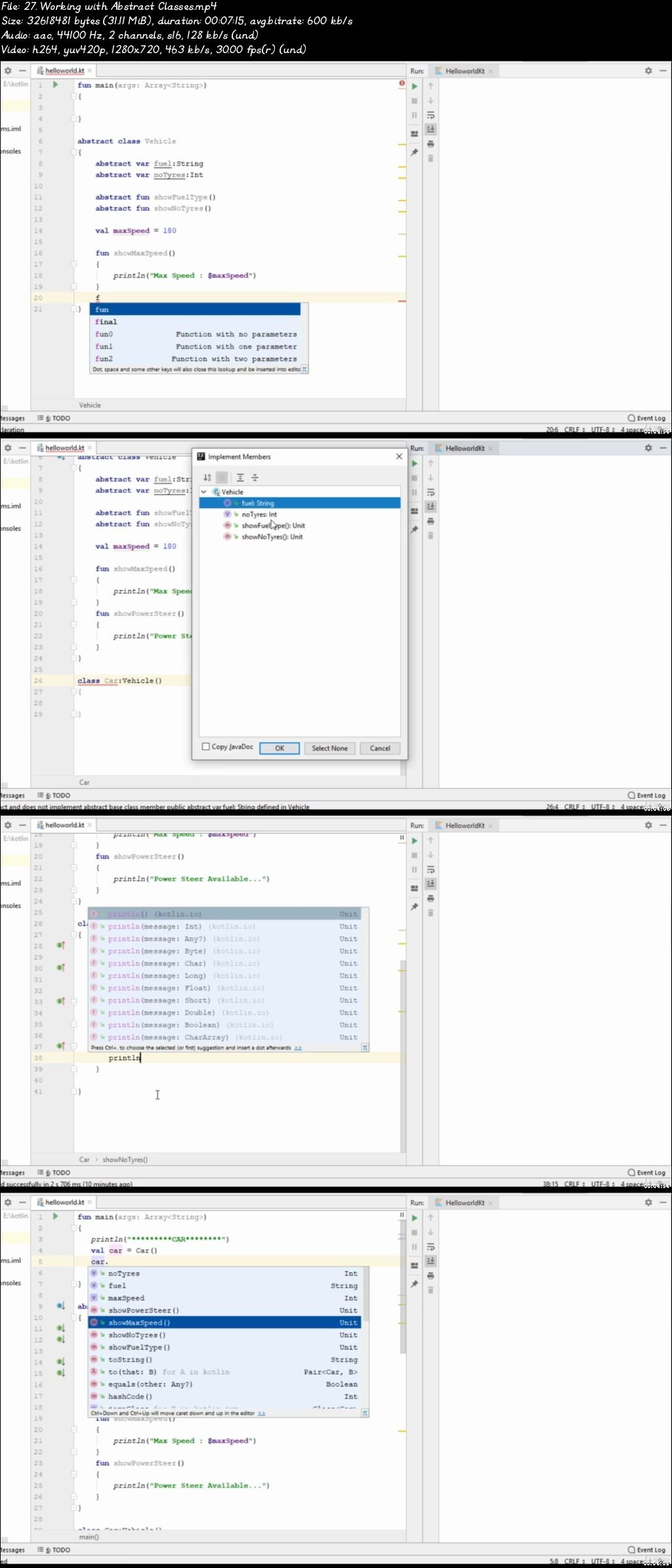Click Select None in Implement Members dialog

point(329,748)
